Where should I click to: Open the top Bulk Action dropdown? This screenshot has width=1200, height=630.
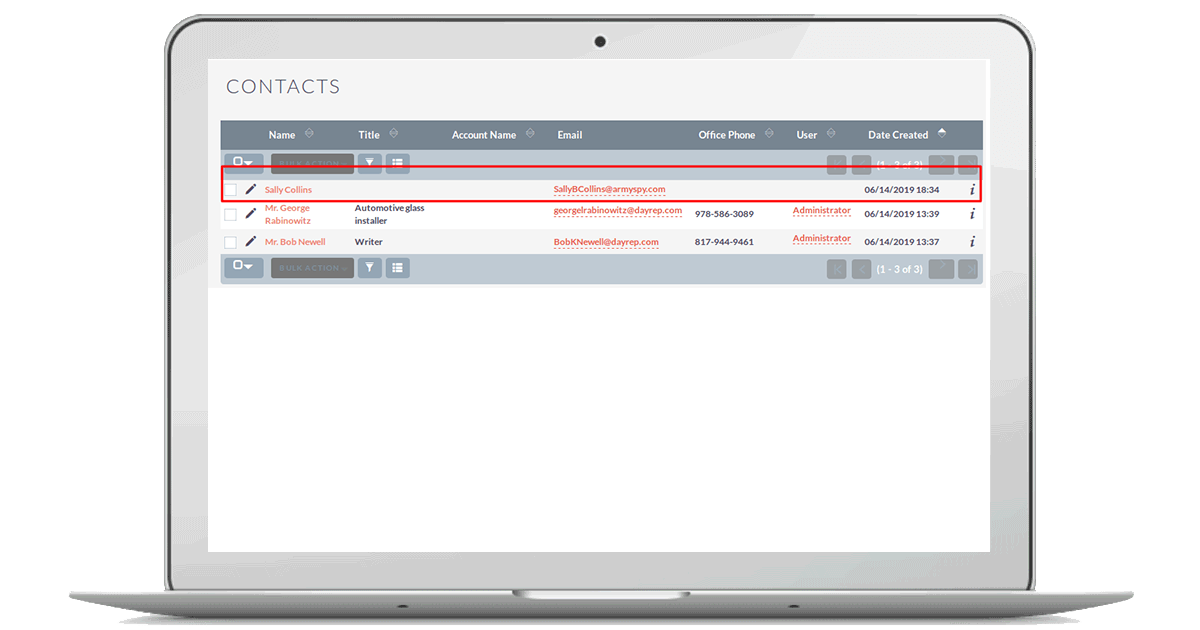(x=312, y=162)
